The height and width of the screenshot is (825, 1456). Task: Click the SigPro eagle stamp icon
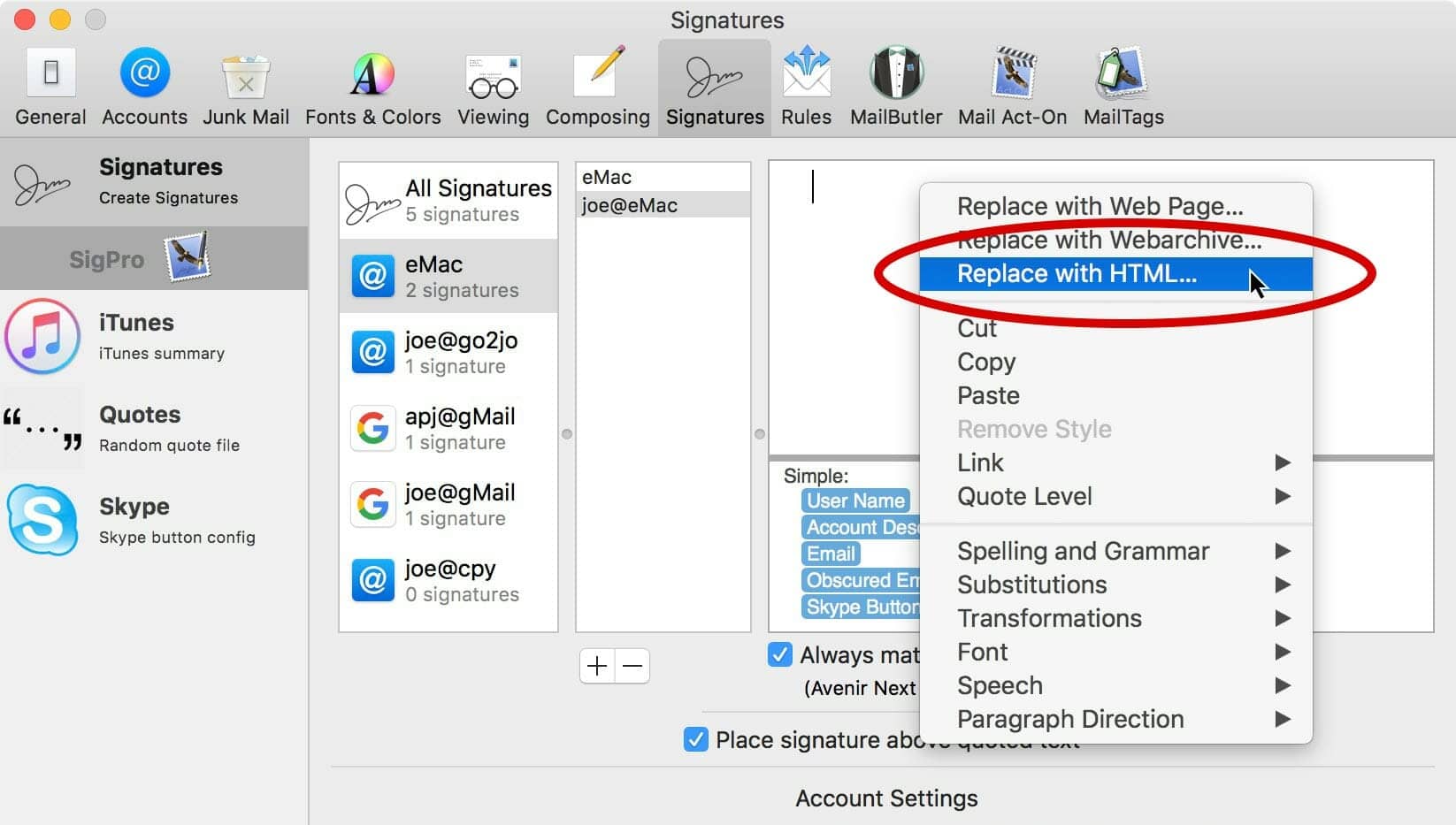click(188, 257)
